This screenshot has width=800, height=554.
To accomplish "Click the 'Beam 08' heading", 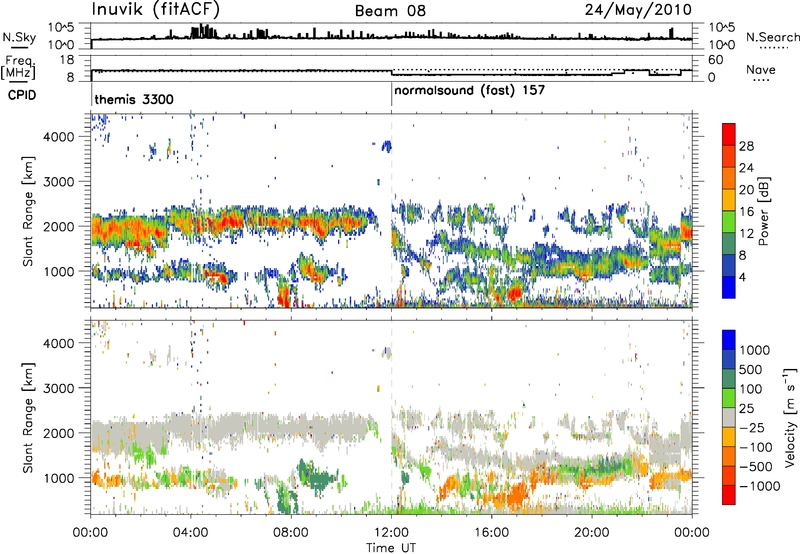I will pos(390,11).
